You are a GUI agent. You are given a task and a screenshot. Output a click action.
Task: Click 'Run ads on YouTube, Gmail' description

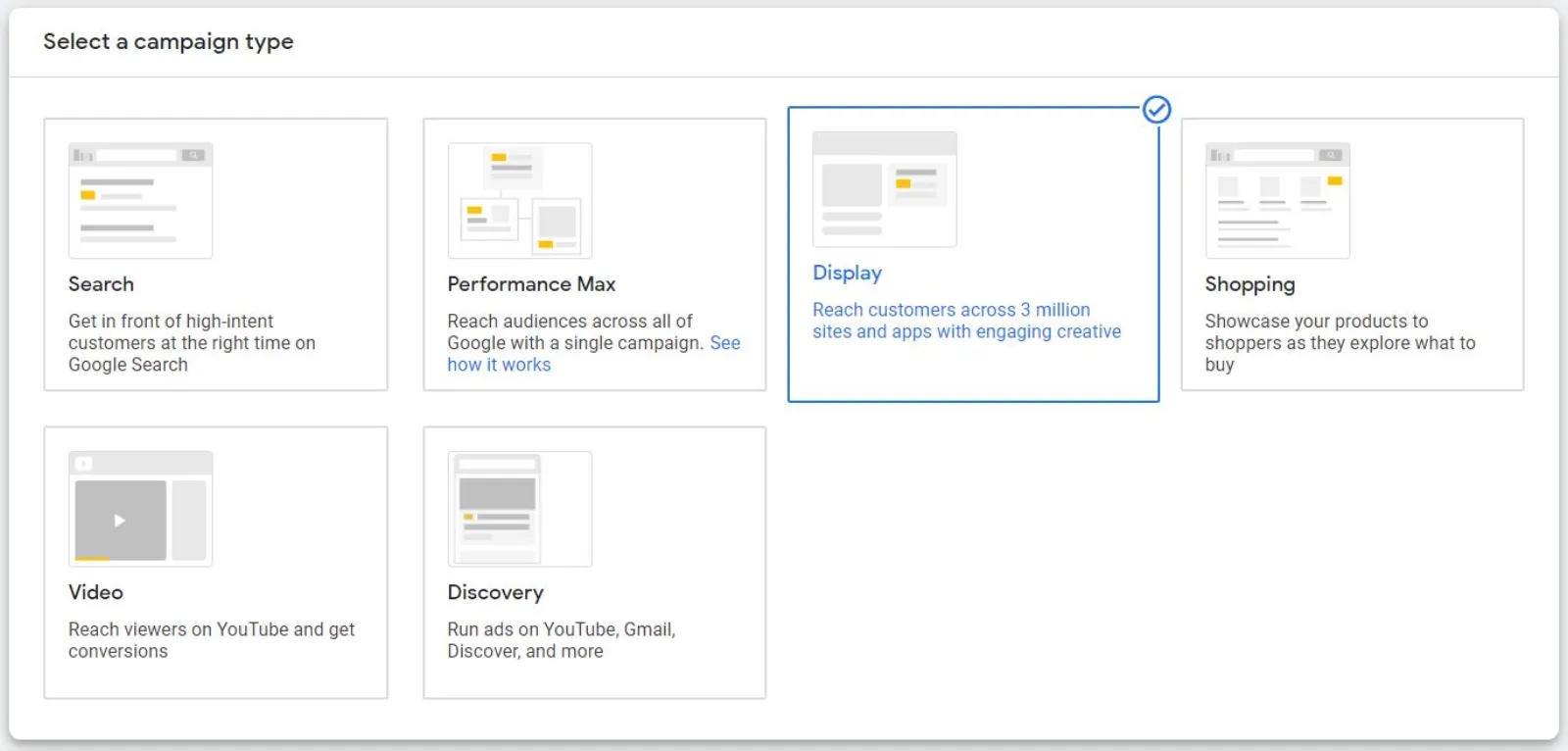pyautogui.click(x=562, y=640)
